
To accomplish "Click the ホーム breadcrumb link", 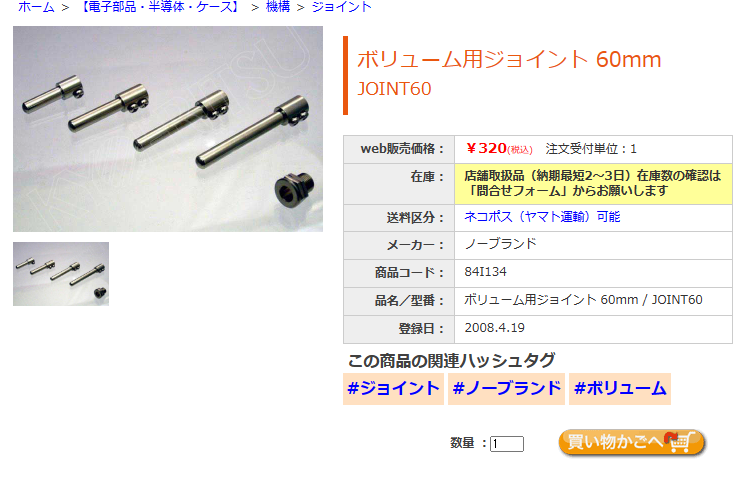I will tap(36, 7).
